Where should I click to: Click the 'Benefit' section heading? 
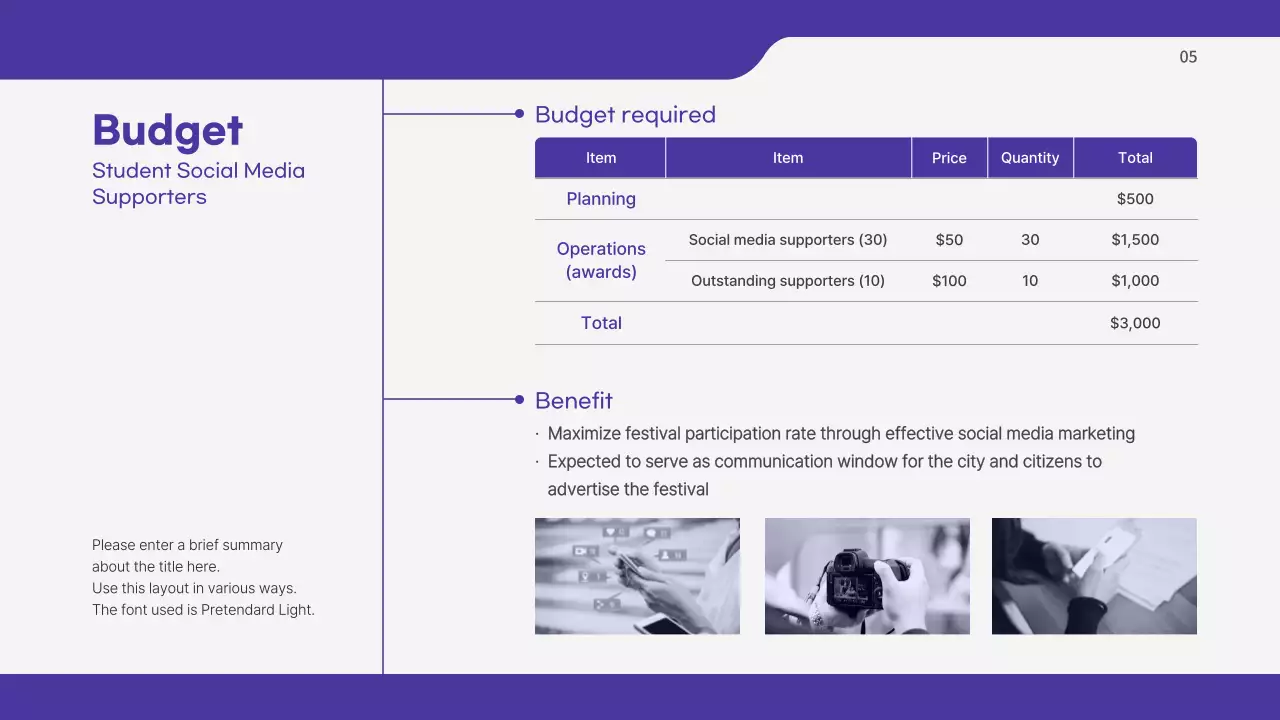574,401
